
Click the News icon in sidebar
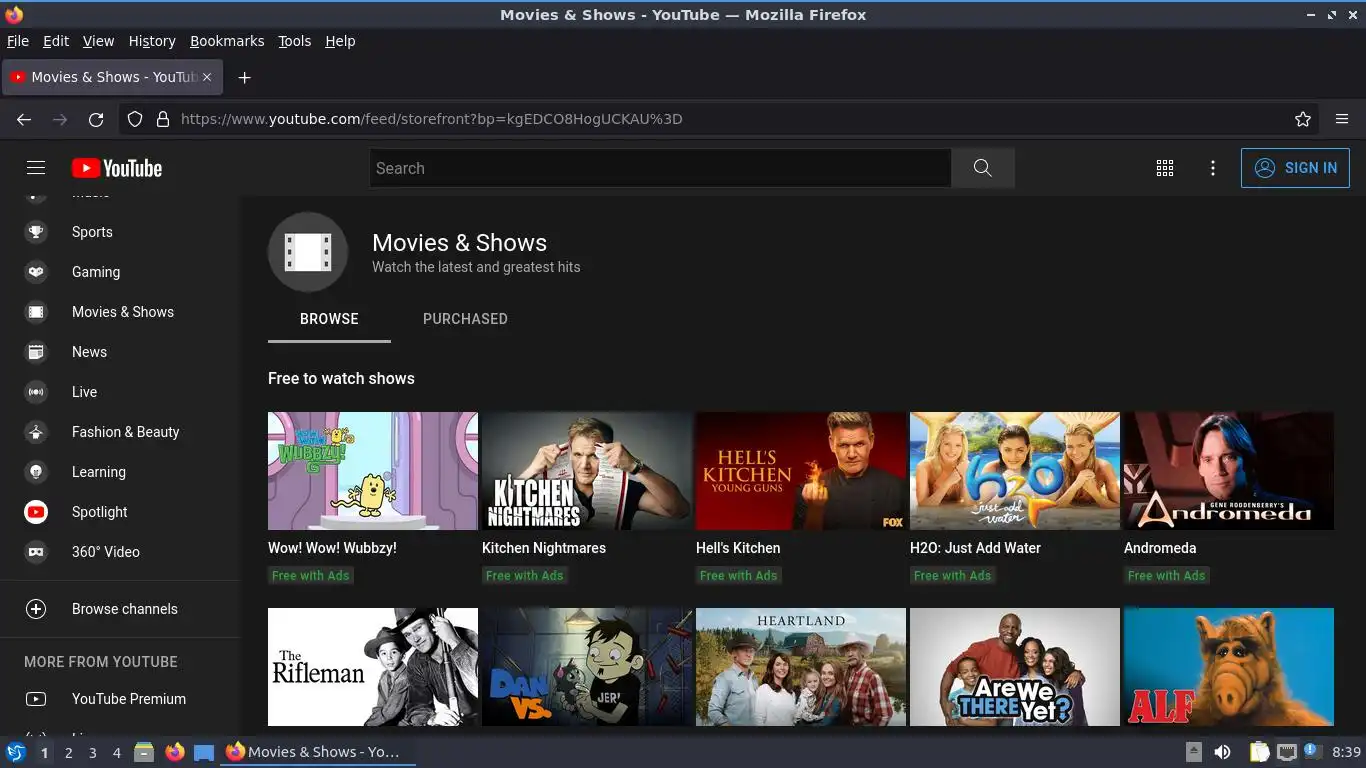36,352
